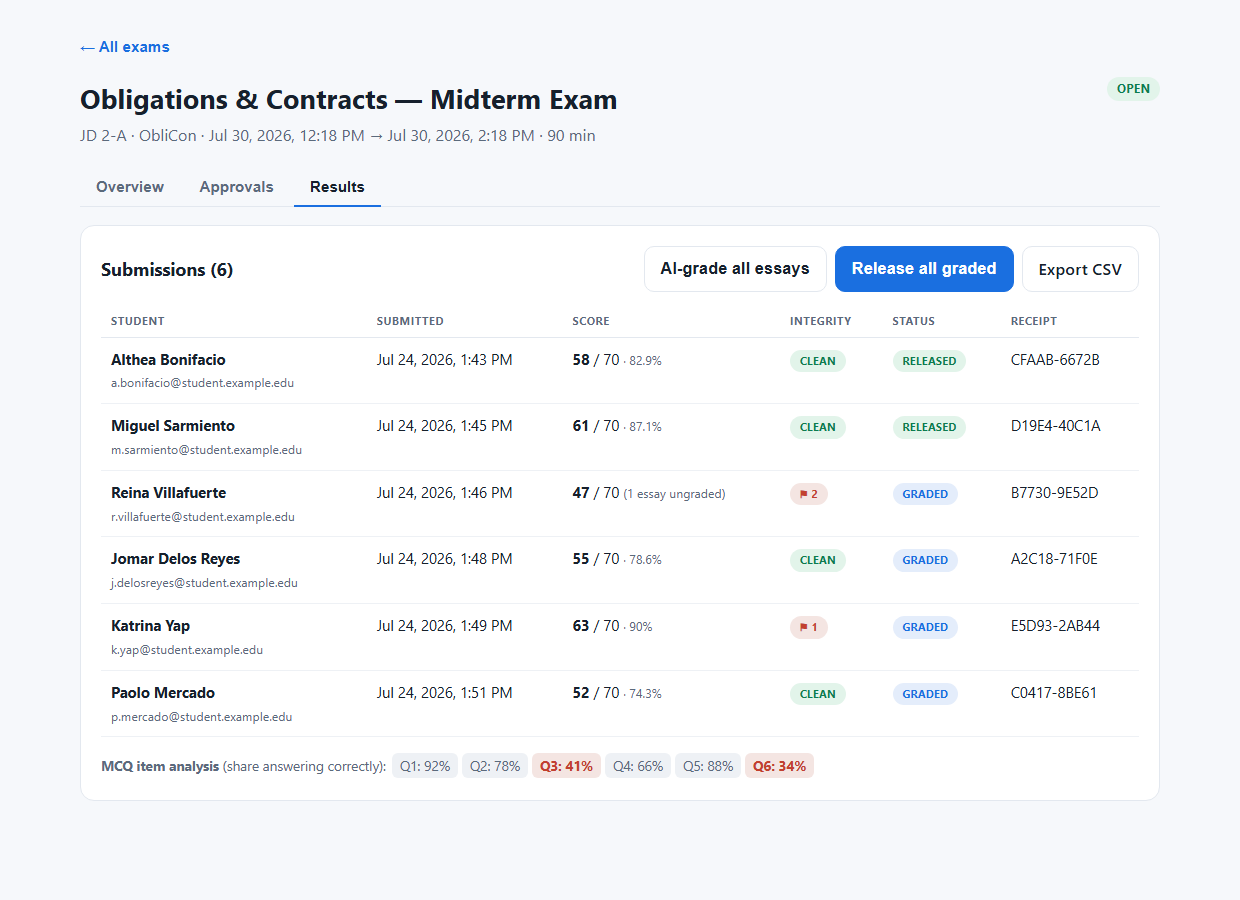
Task: Click email a.bonifacio@student.example.edu
Action: [x=202, y=383]
